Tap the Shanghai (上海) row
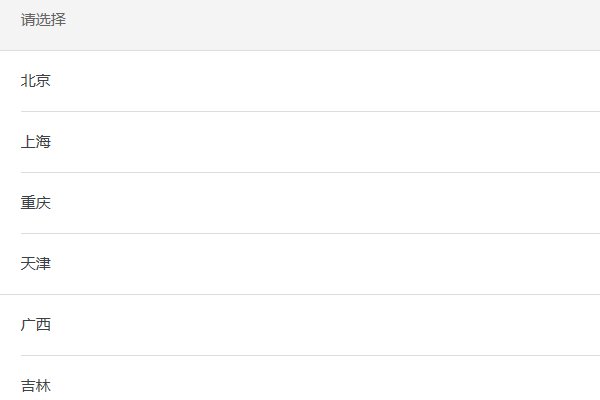This screenshot has height=400, width=600. pyautogui.click(x=300, y=142)
